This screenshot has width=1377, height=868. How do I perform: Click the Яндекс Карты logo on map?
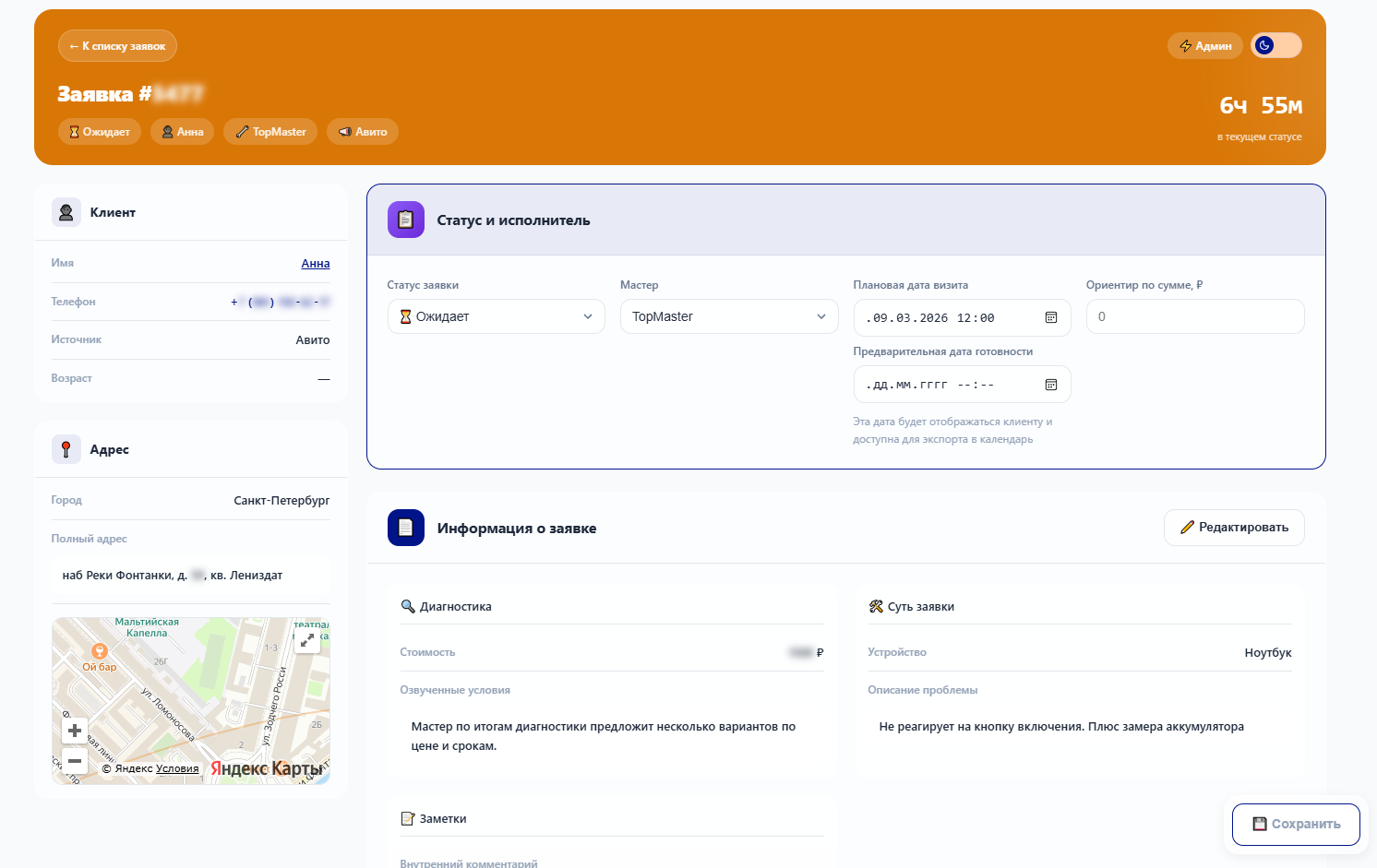coord(267,768)
